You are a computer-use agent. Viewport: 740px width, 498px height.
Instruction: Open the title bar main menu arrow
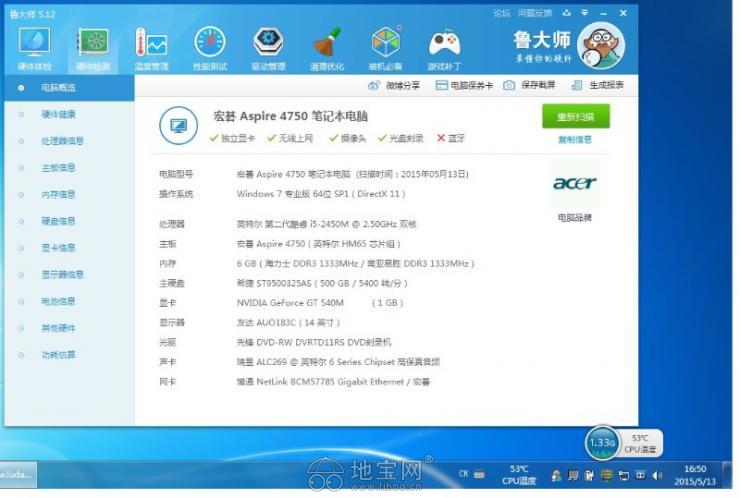tap(584, 13)
